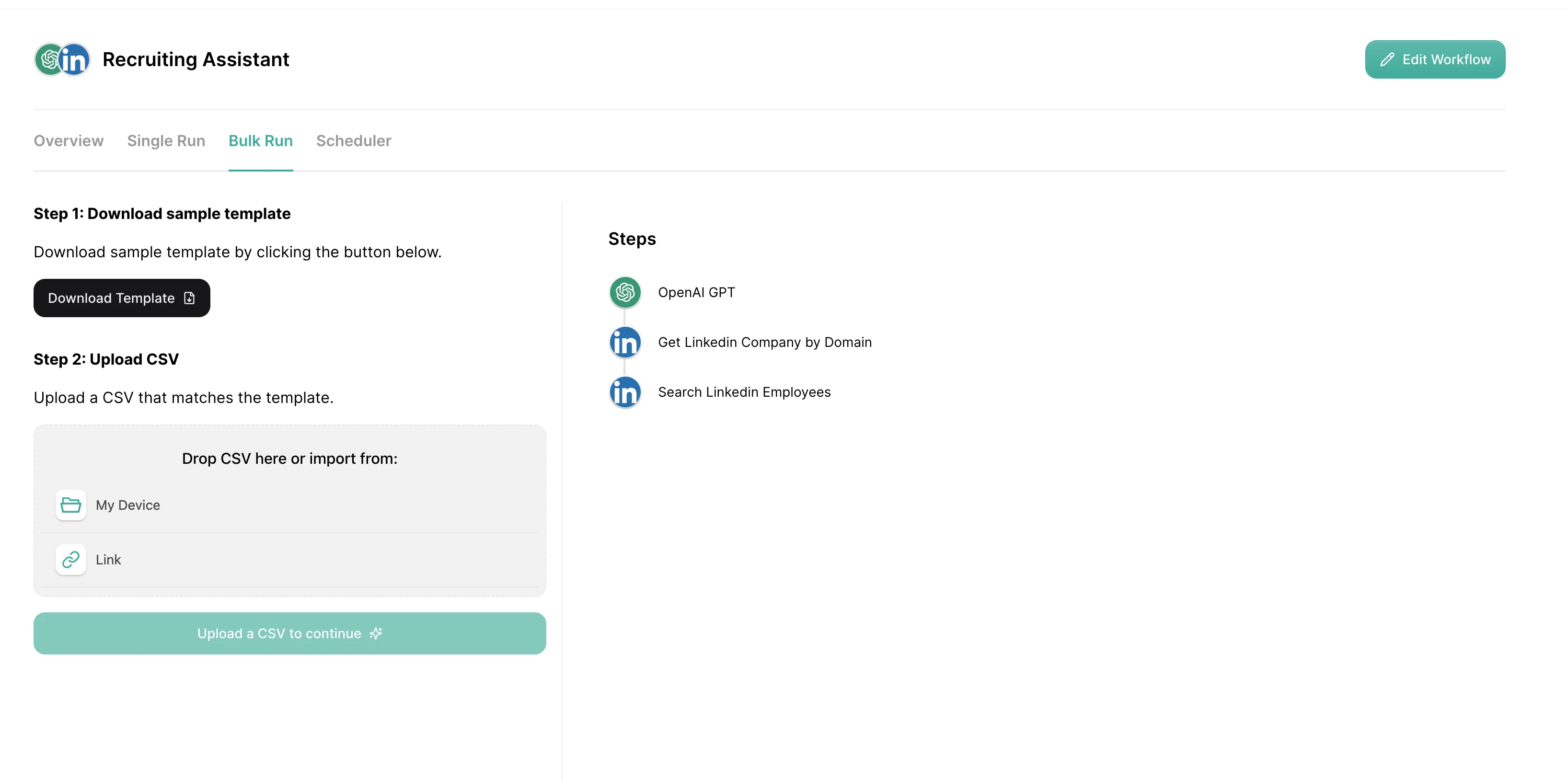Open the Overview tab
This screenshot has height=781, width=1568.
68,140
